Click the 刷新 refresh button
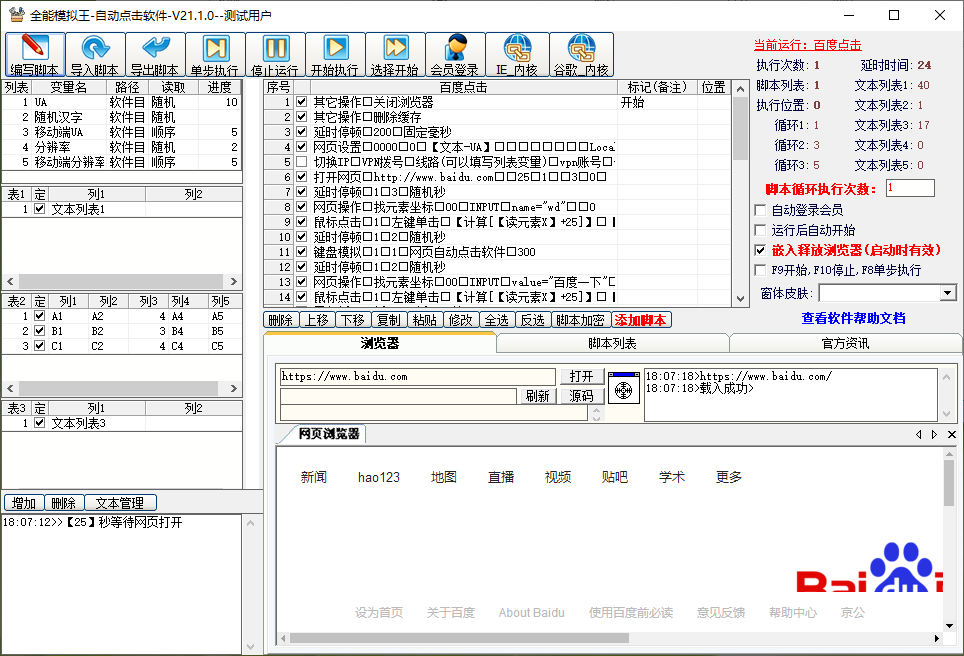 (x=537, y=396)
